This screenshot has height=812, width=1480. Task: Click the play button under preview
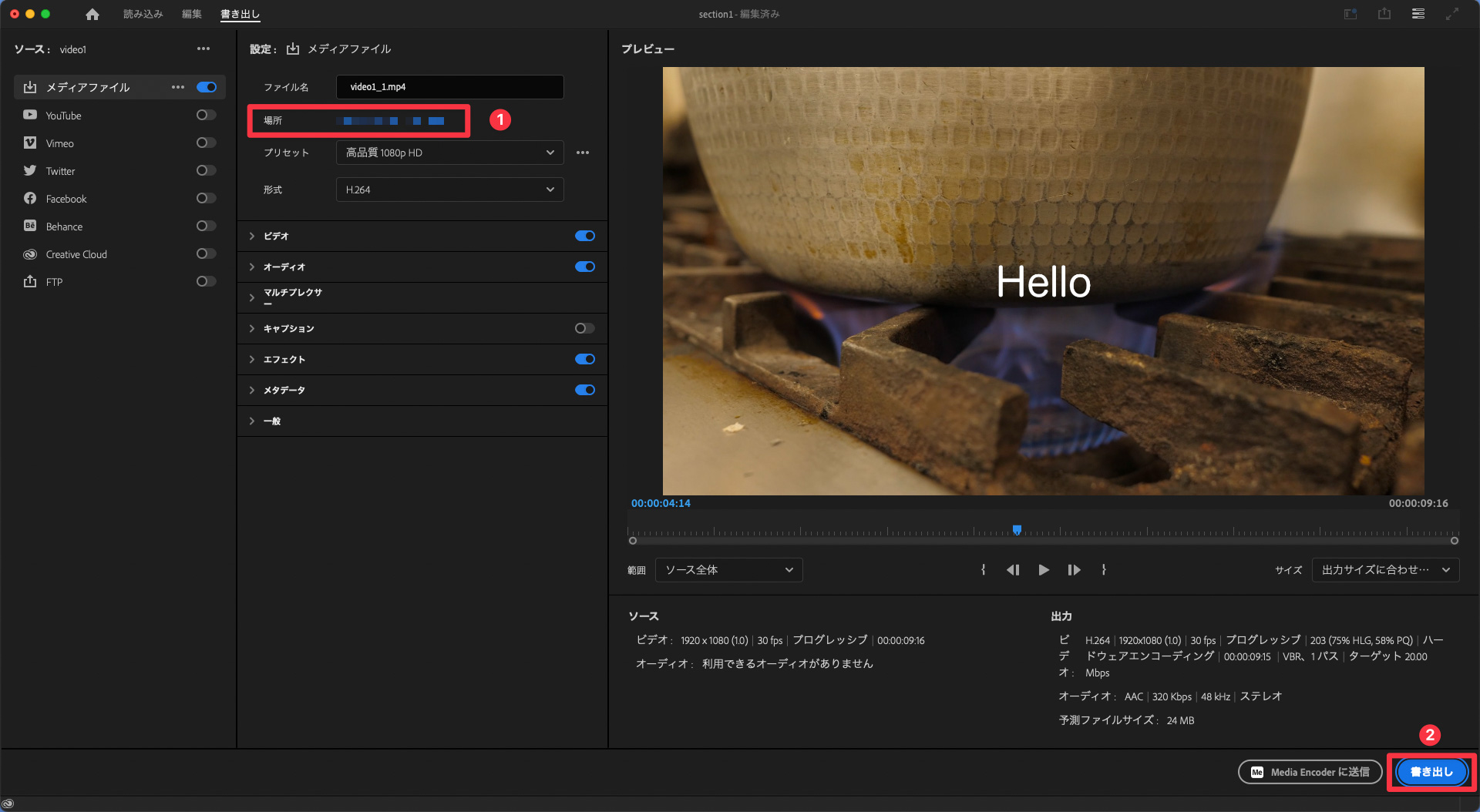coord(1044,570)
